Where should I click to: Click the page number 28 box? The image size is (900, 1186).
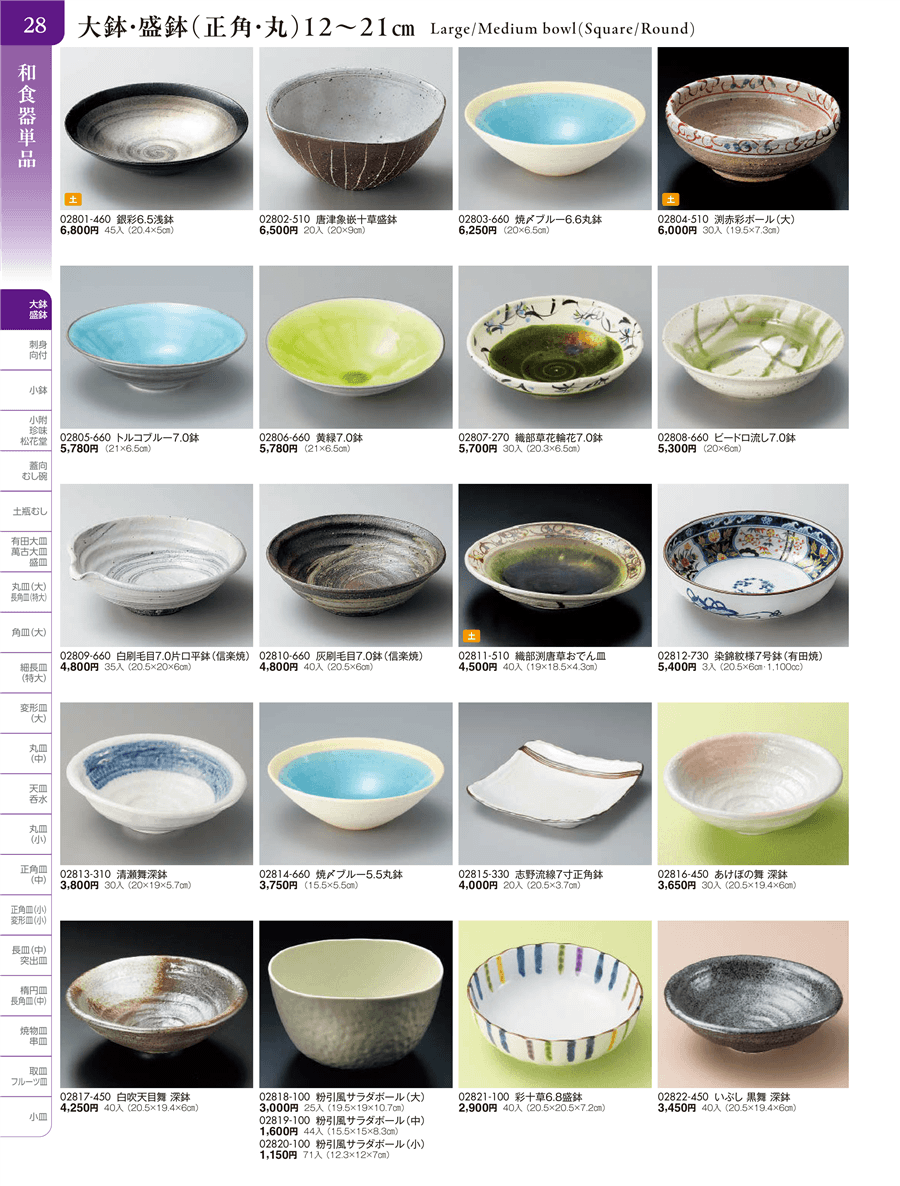tap(33, 24)
